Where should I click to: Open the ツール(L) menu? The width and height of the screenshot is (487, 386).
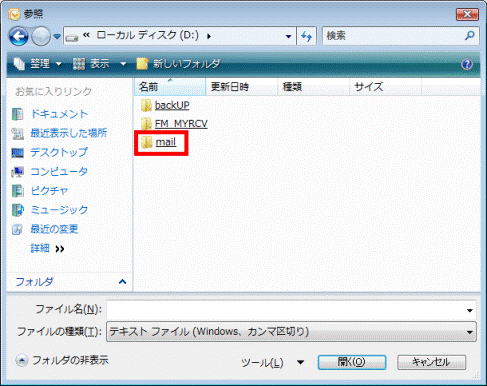pos(262,362)
